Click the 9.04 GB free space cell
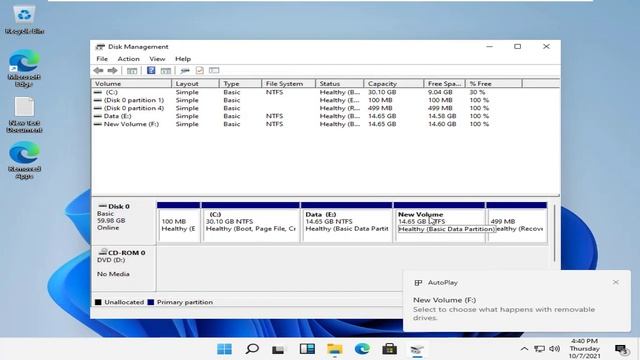640x360 pixels. pos(440,92)
